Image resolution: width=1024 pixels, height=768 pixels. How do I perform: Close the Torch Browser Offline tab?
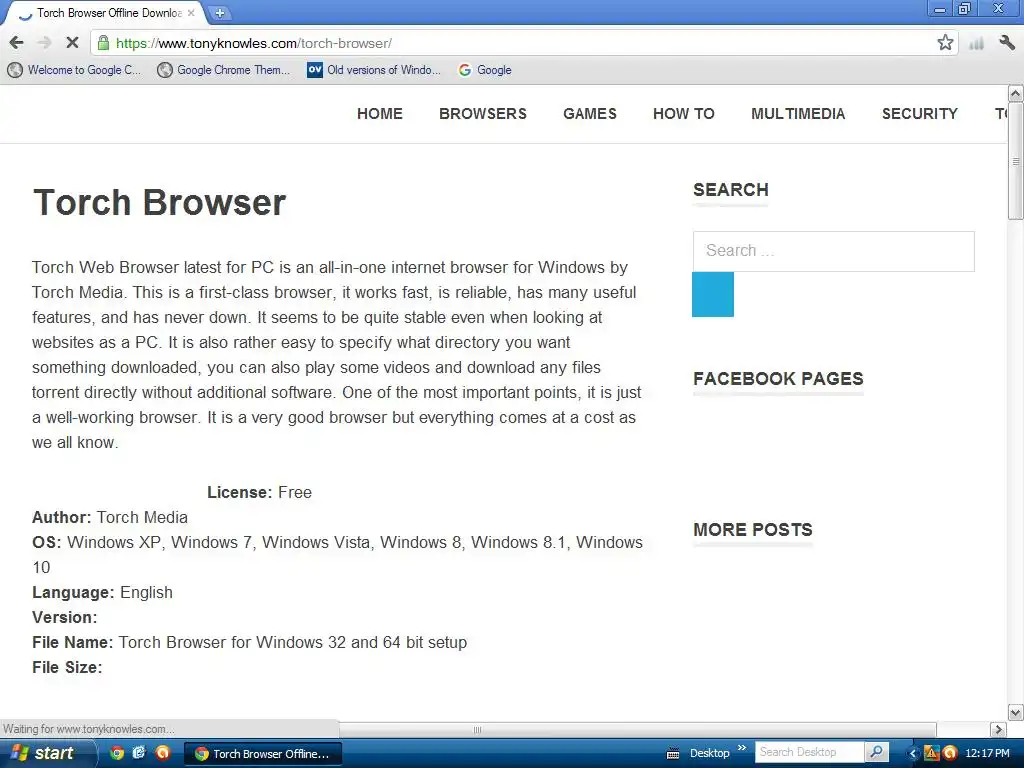[191, 12]
